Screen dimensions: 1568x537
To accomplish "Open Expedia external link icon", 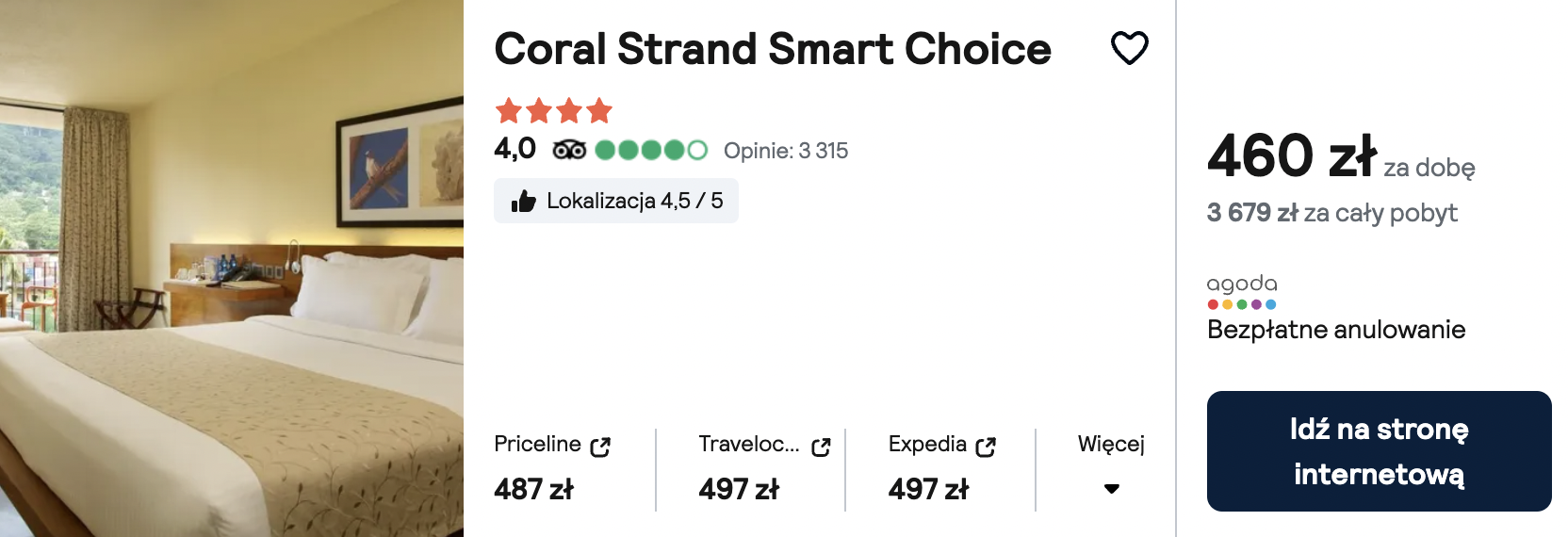I will point(986,447).
